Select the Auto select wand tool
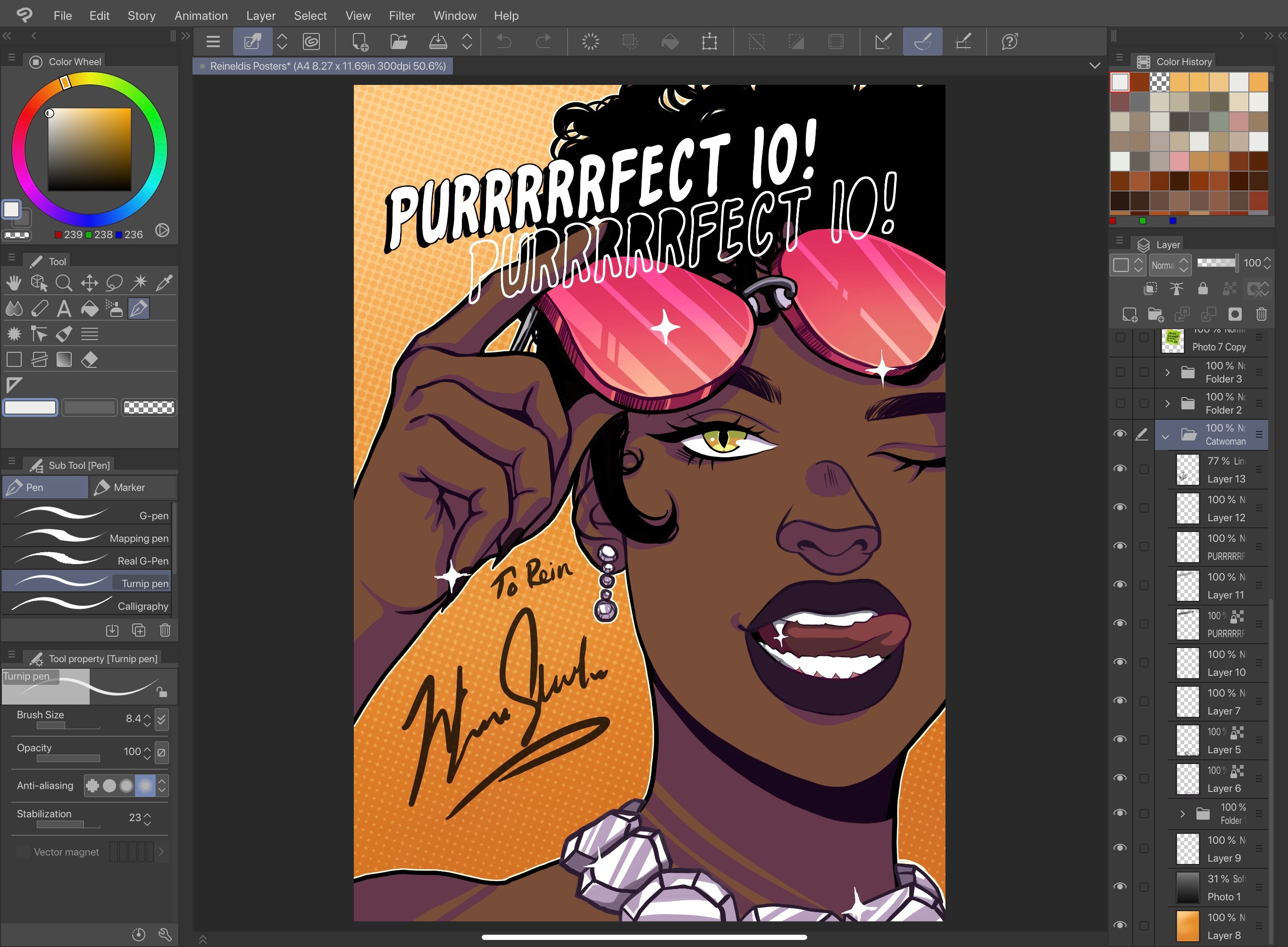The width and height of the screenshot is (1288, 947). coord(139,282)
